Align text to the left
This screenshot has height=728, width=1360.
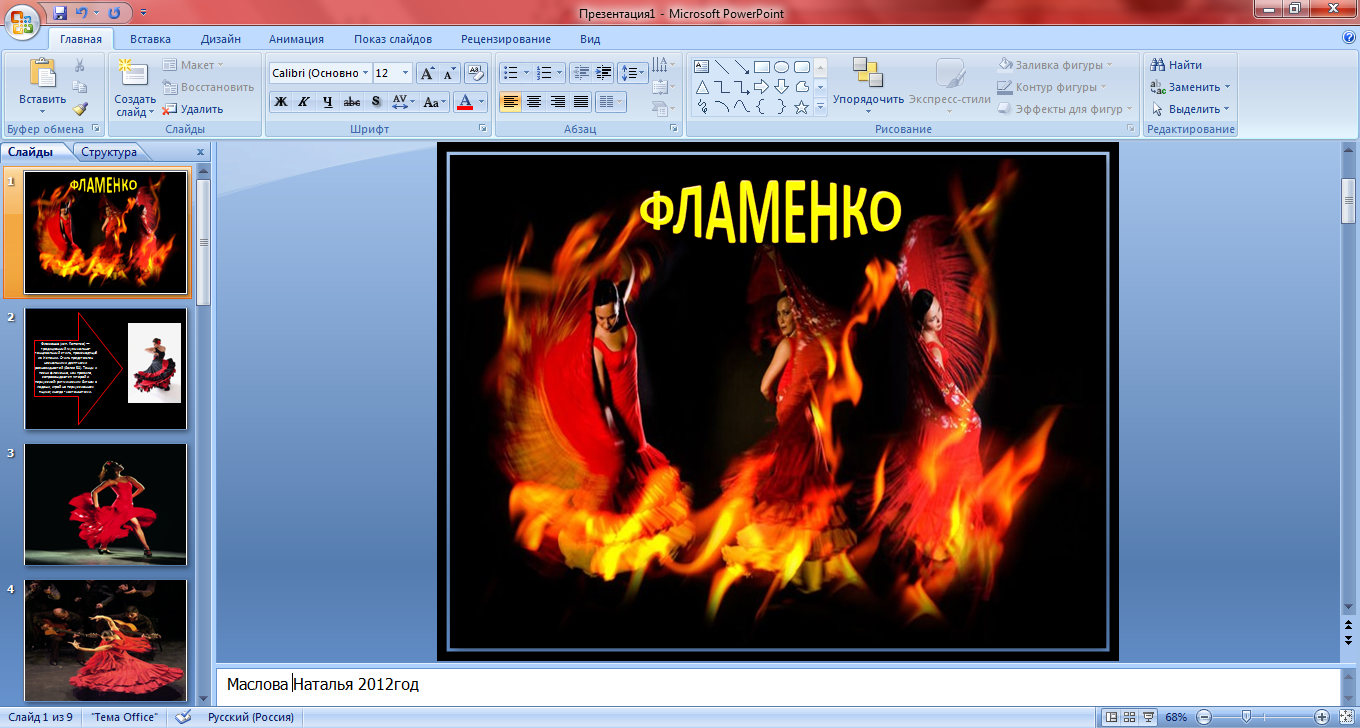(x=510, y=102)
